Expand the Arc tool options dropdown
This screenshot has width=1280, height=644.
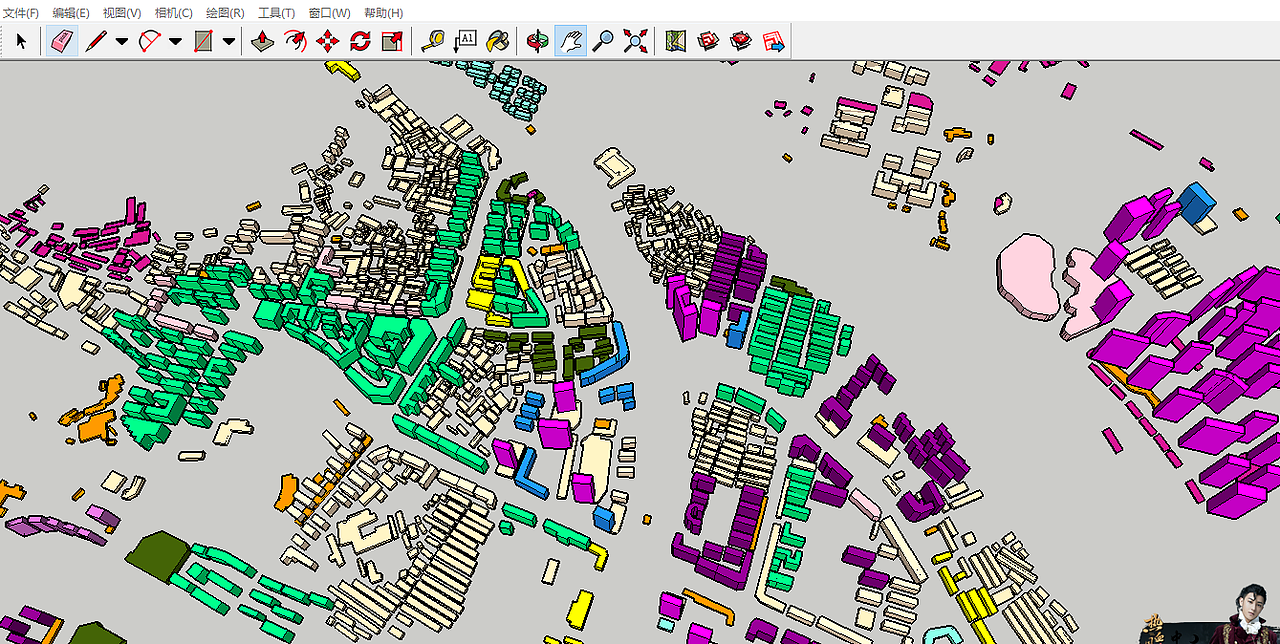pos(175,41)
